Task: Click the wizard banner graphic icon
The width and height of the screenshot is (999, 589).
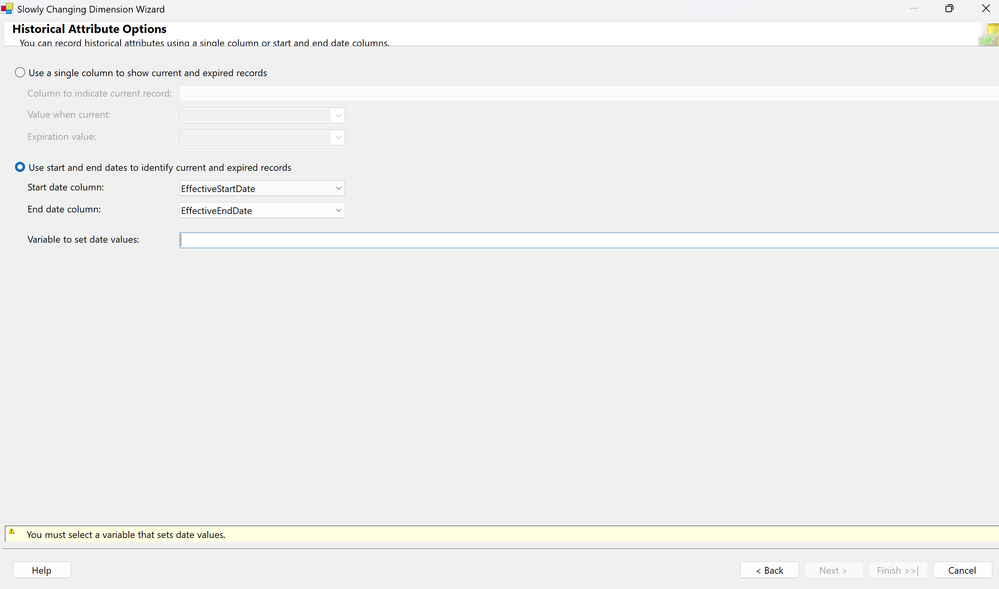Action: pos(989,34)
